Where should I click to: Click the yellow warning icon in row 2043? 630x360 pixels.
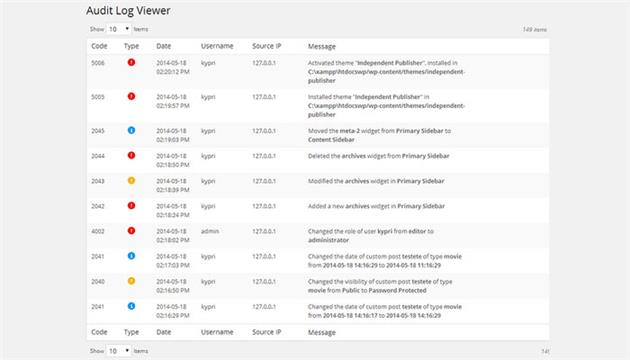[131, 180]
